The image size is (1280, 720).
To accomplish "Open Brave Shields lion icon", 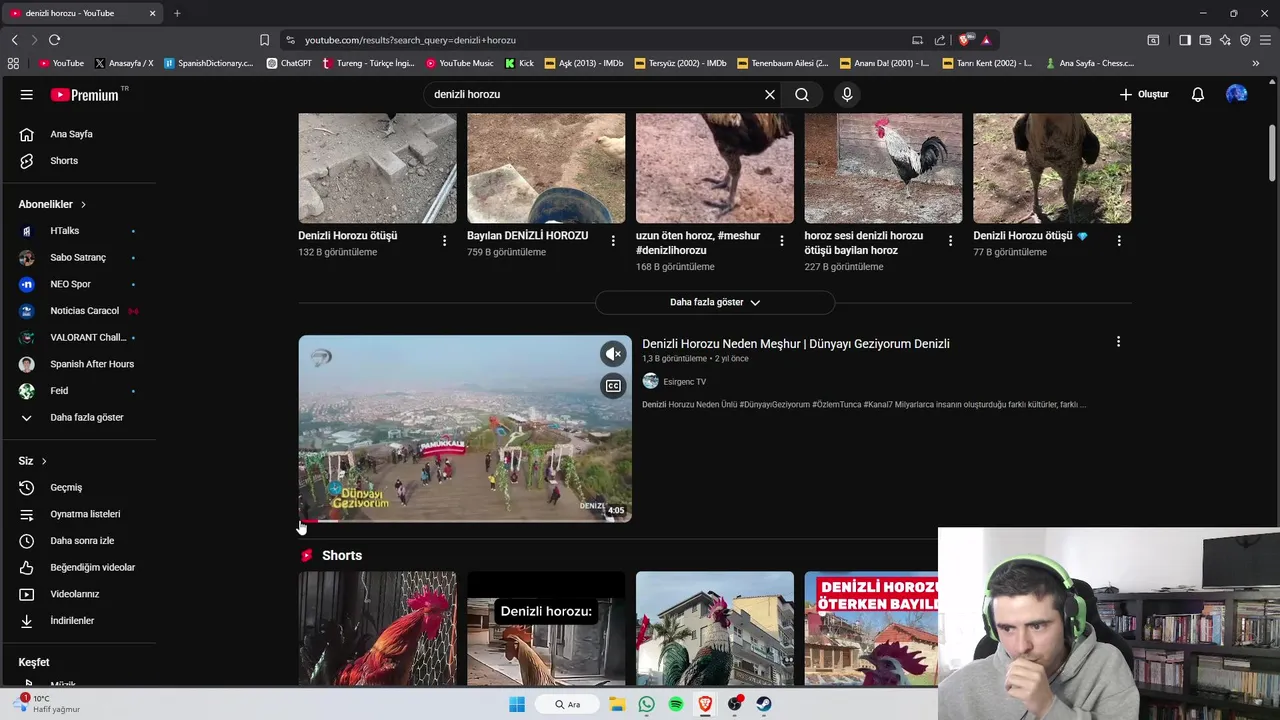I will 964,40.
